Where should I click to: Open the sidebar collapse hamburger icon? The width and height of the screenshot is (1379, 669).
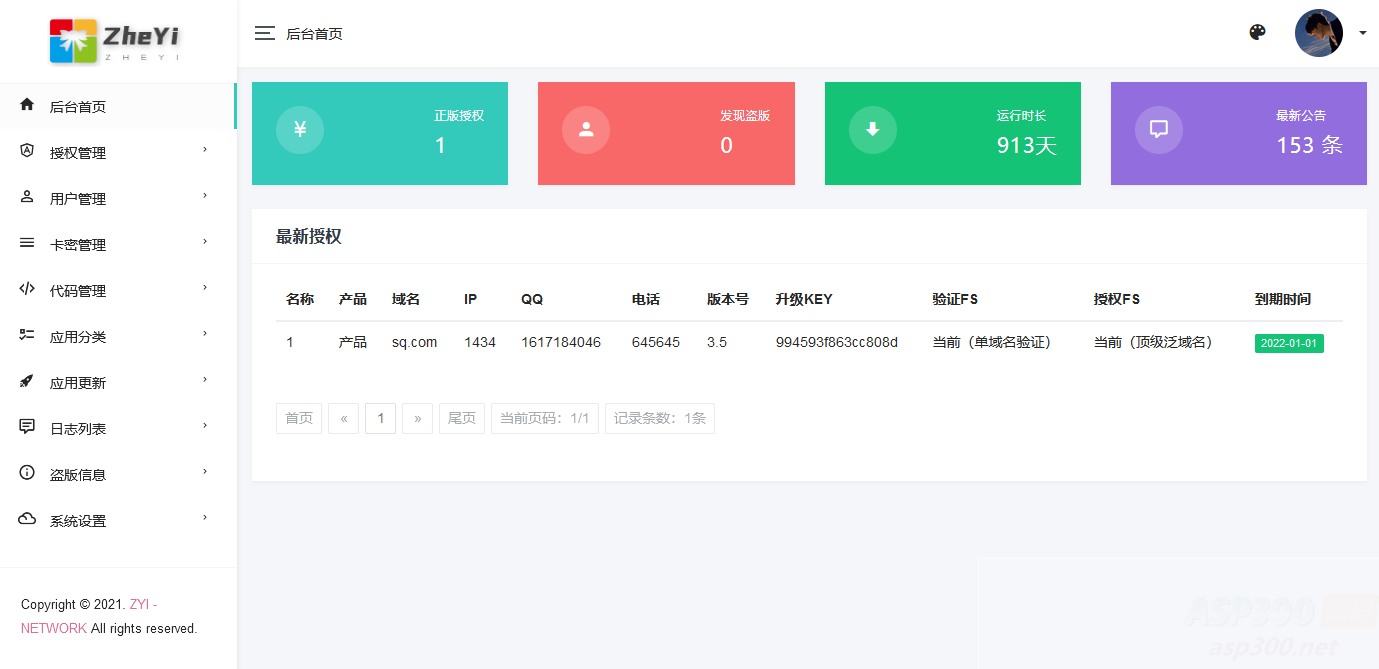coord(264,32)
